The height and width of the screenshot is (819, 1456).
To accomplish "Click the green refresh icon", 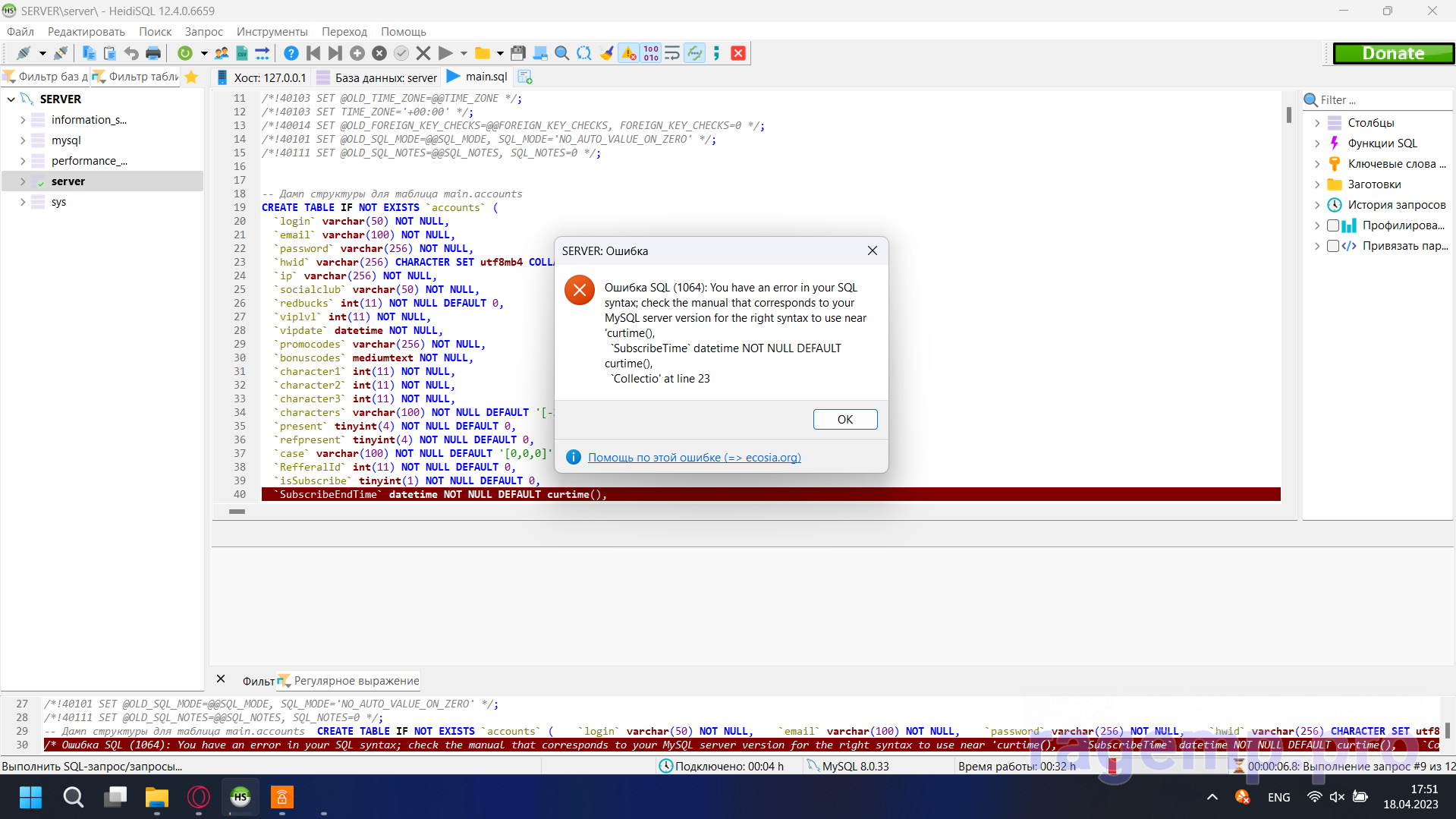I will tap(185, 53).
